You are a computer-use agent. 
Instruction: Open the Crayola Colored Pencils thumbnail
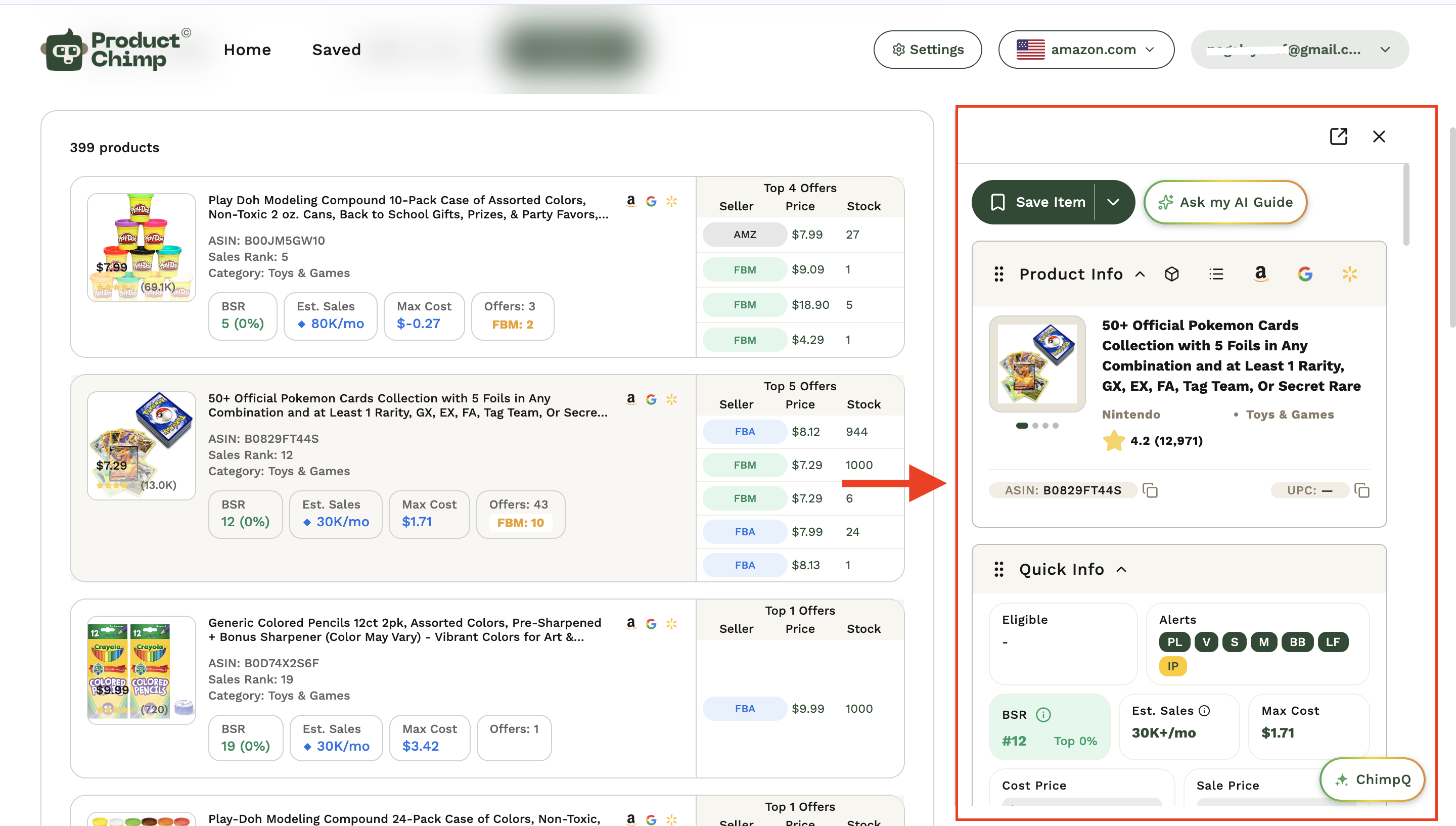coord(141,671)
